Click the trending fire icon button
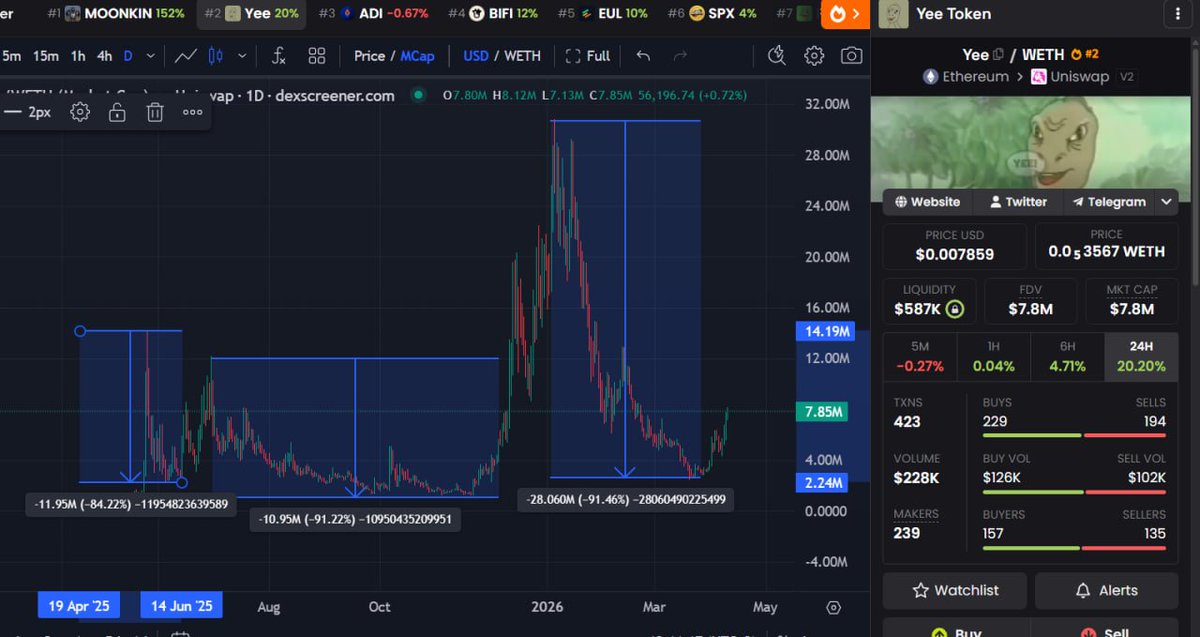 (844, 14)
